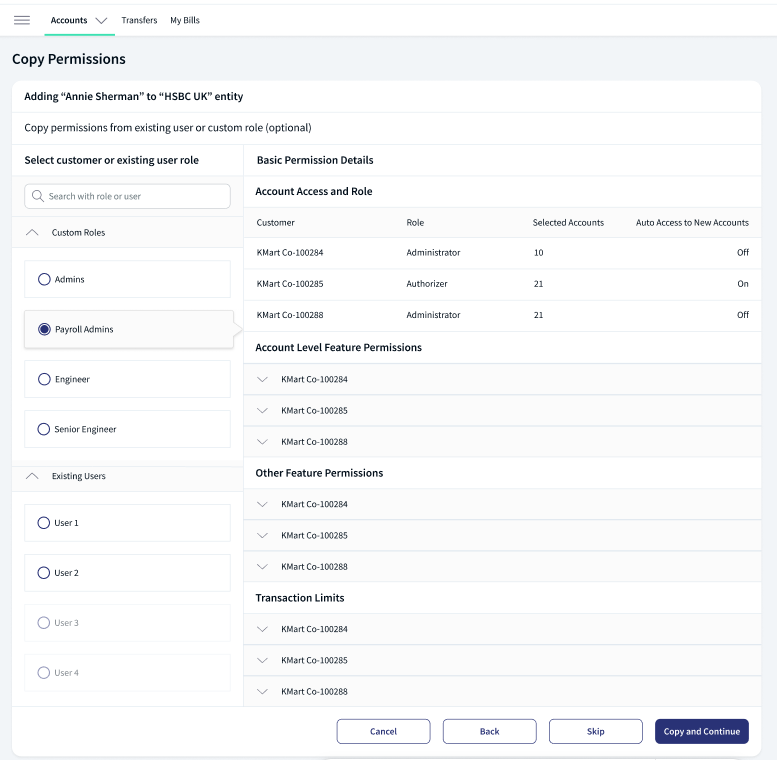Image resolution: width=777 pixels, height=760 pixels.
Task: Focus the Search with role or user field
Action: (x=127, y=196)
